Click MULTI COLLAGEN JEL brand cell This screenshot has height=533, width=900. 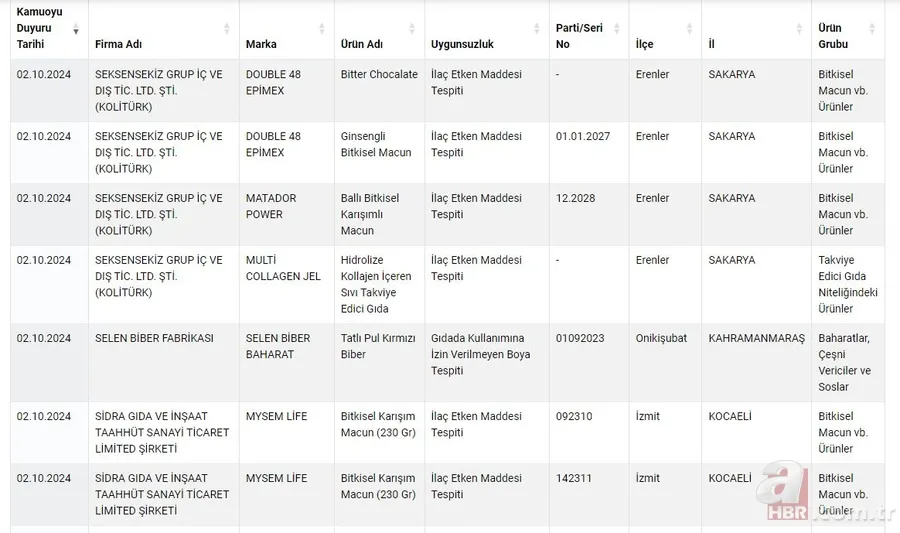(283, 268)
